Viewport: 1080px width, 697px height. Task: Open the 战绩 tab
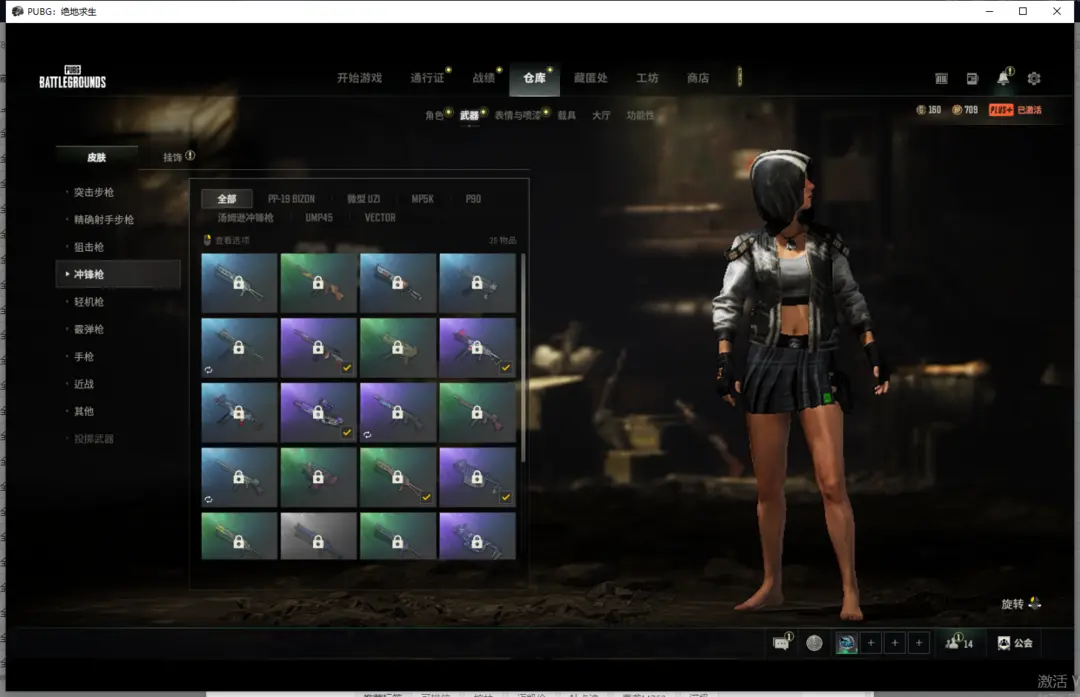pyautogui.click(x=484, y=78)
